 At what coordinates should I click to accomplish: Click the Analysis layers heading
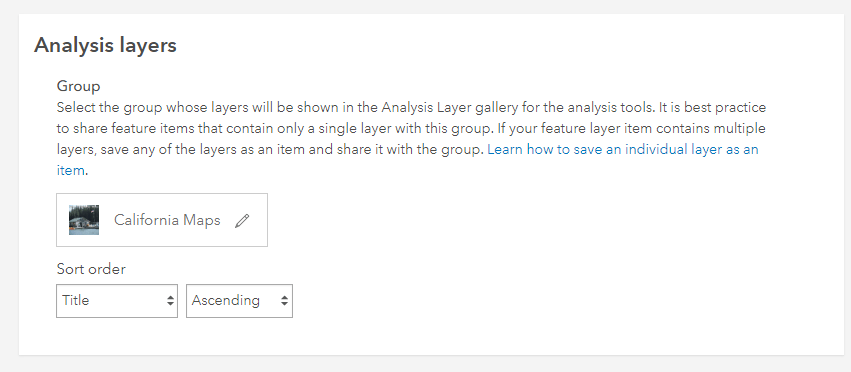(105, 45)
